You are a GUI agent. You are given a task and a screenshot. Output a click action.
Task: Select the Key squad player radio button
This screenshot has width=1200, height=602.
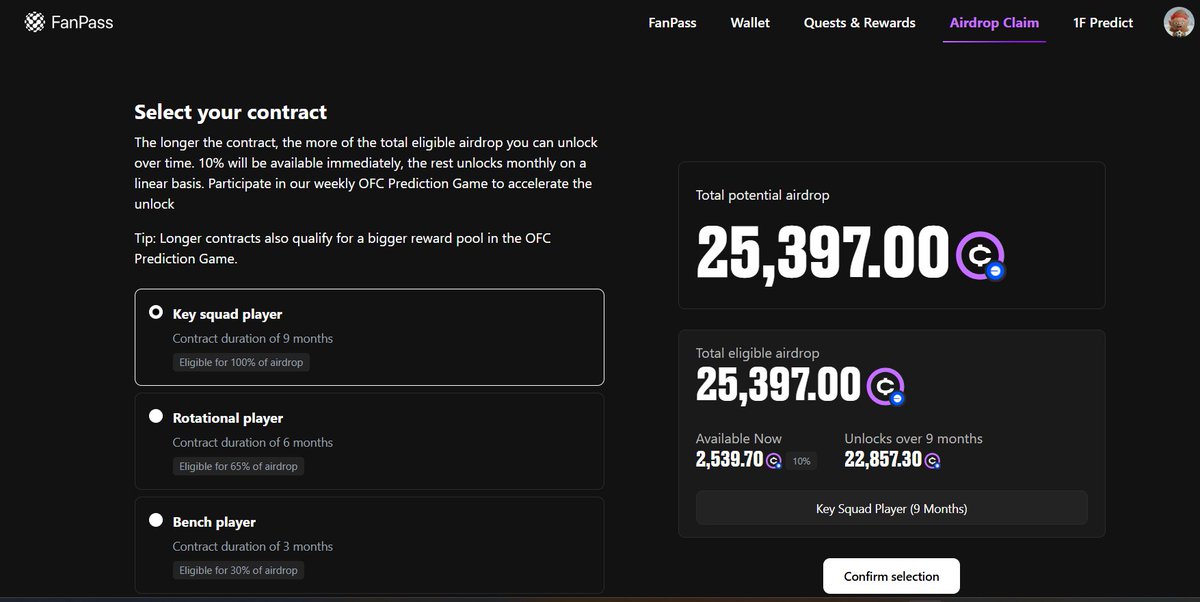point(156,312)
